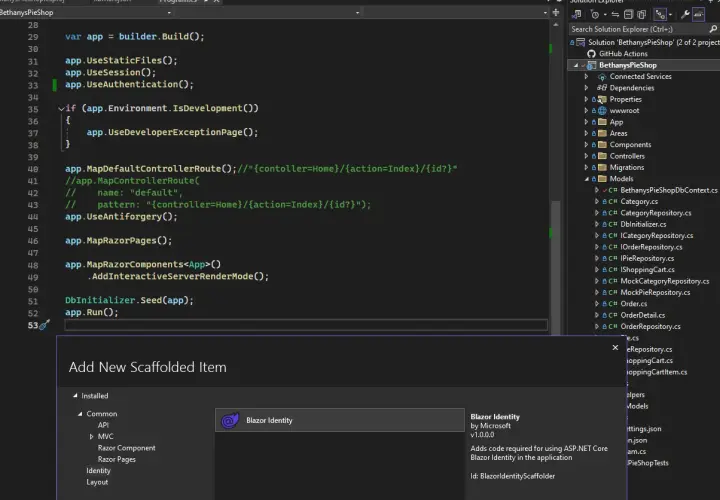Click the wwwroot globe icon
The image size is (720, 500).
coord(602,111)
